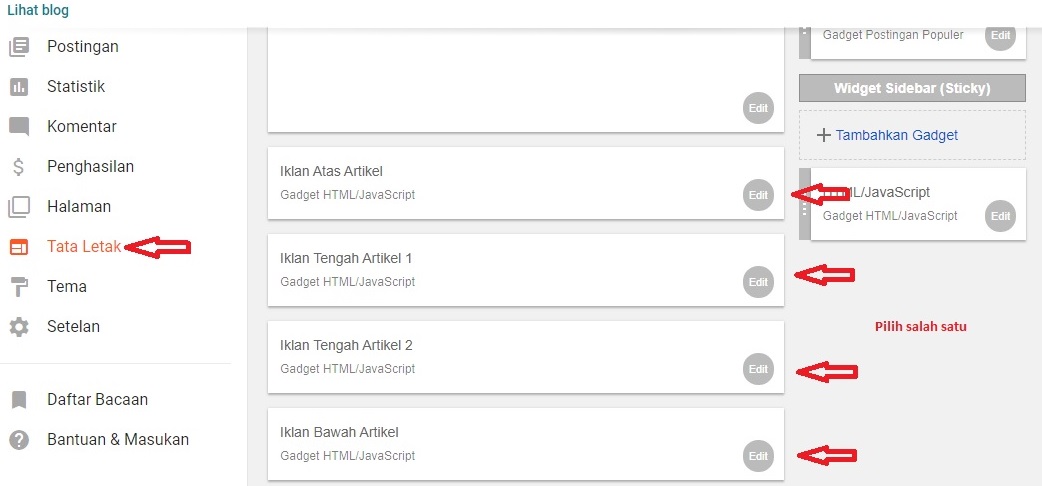
Task: Grab the sticky sidebar HTML/JavaScript gadget drag handle
Action: coord(805,204)
